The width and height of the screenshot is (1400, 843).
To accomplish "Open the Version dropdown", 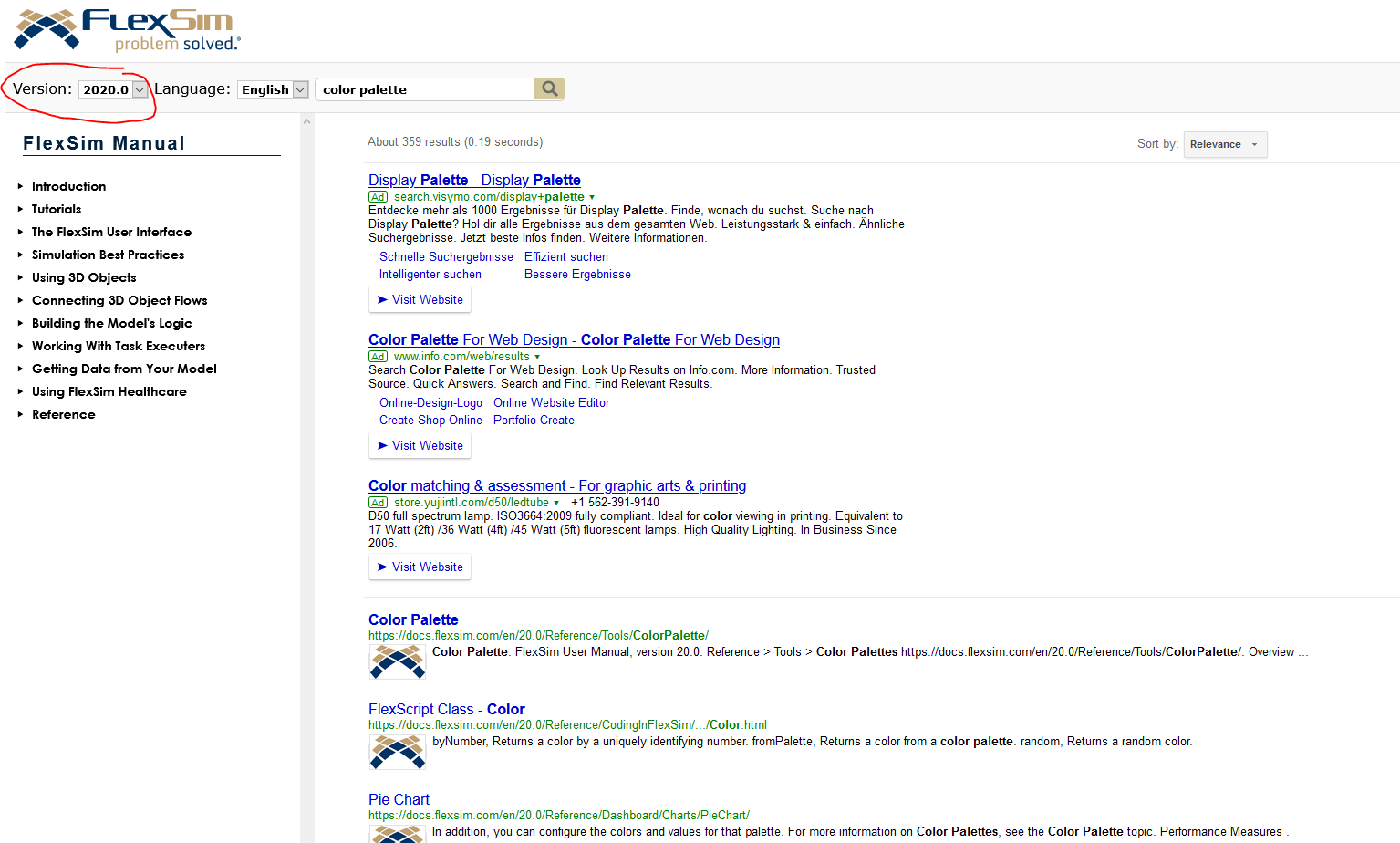I will (113, 89).
